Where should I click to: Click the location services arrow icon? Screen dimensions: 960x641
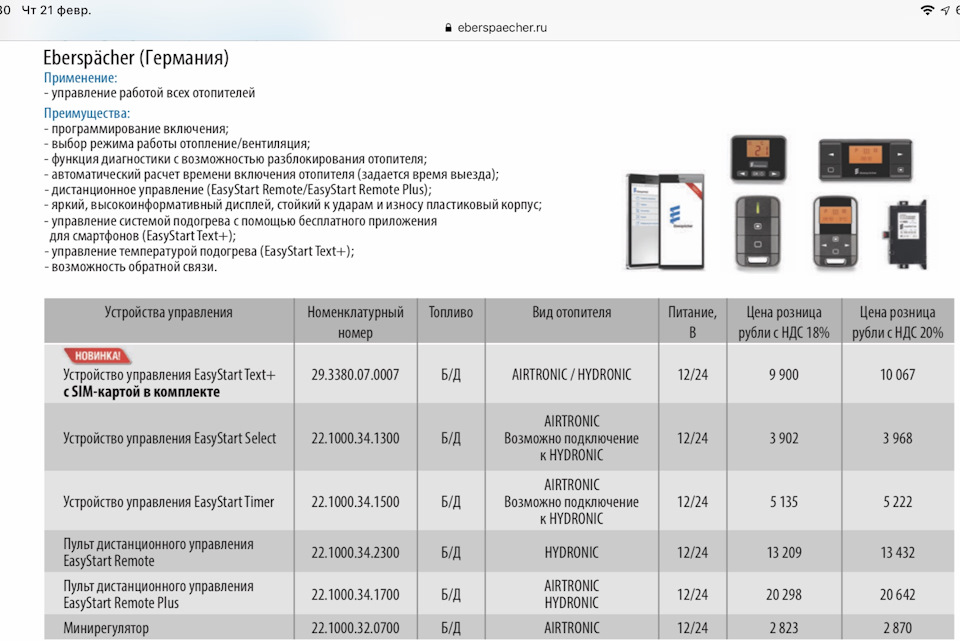pyautogui.click(x=944, y=10)
